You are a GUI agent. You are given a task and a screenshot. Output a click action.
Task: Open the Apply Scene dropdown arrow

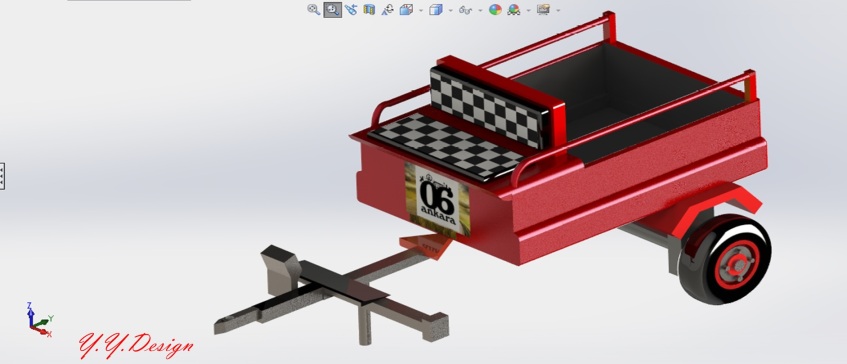528,10
